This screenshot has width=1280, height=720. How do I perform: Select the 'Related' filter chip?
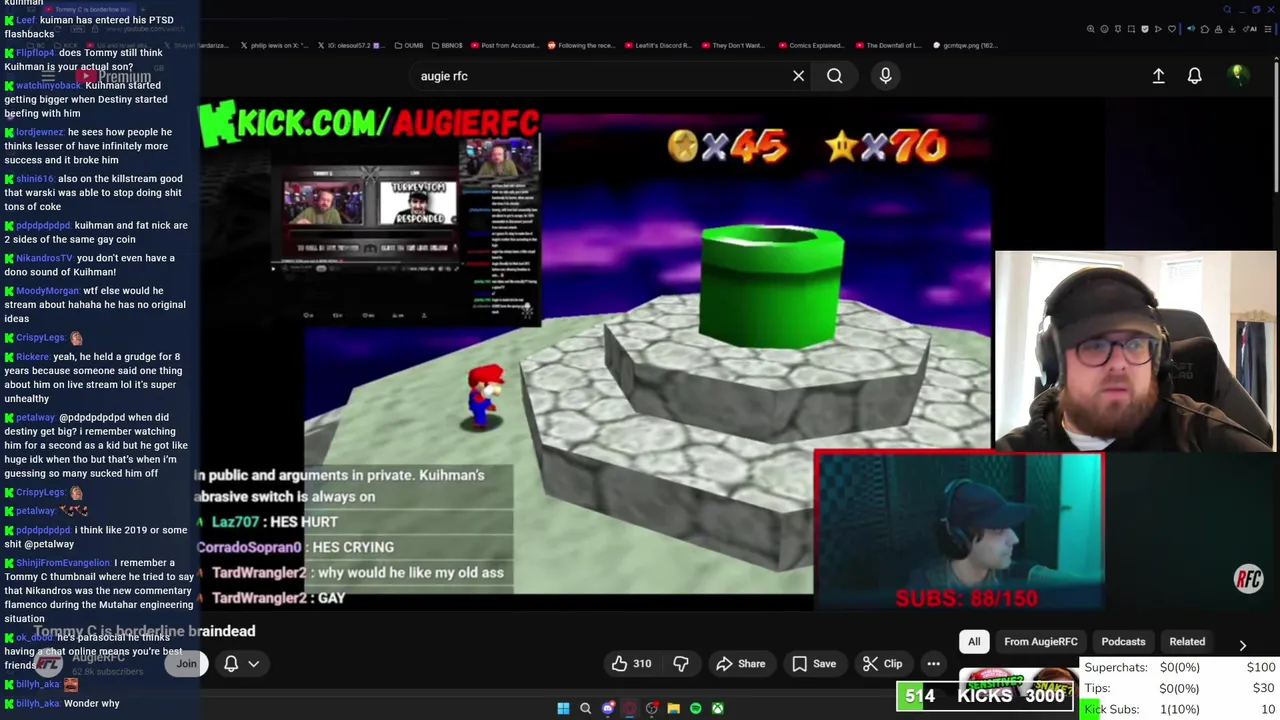point(1187,642)
